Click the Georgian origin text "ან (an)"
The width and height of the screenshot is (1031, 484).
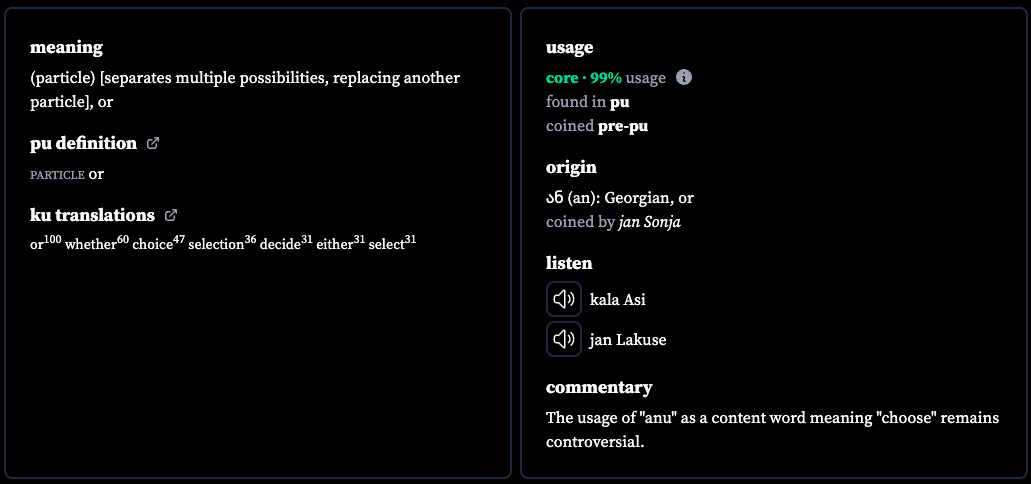tap(570, 198)
